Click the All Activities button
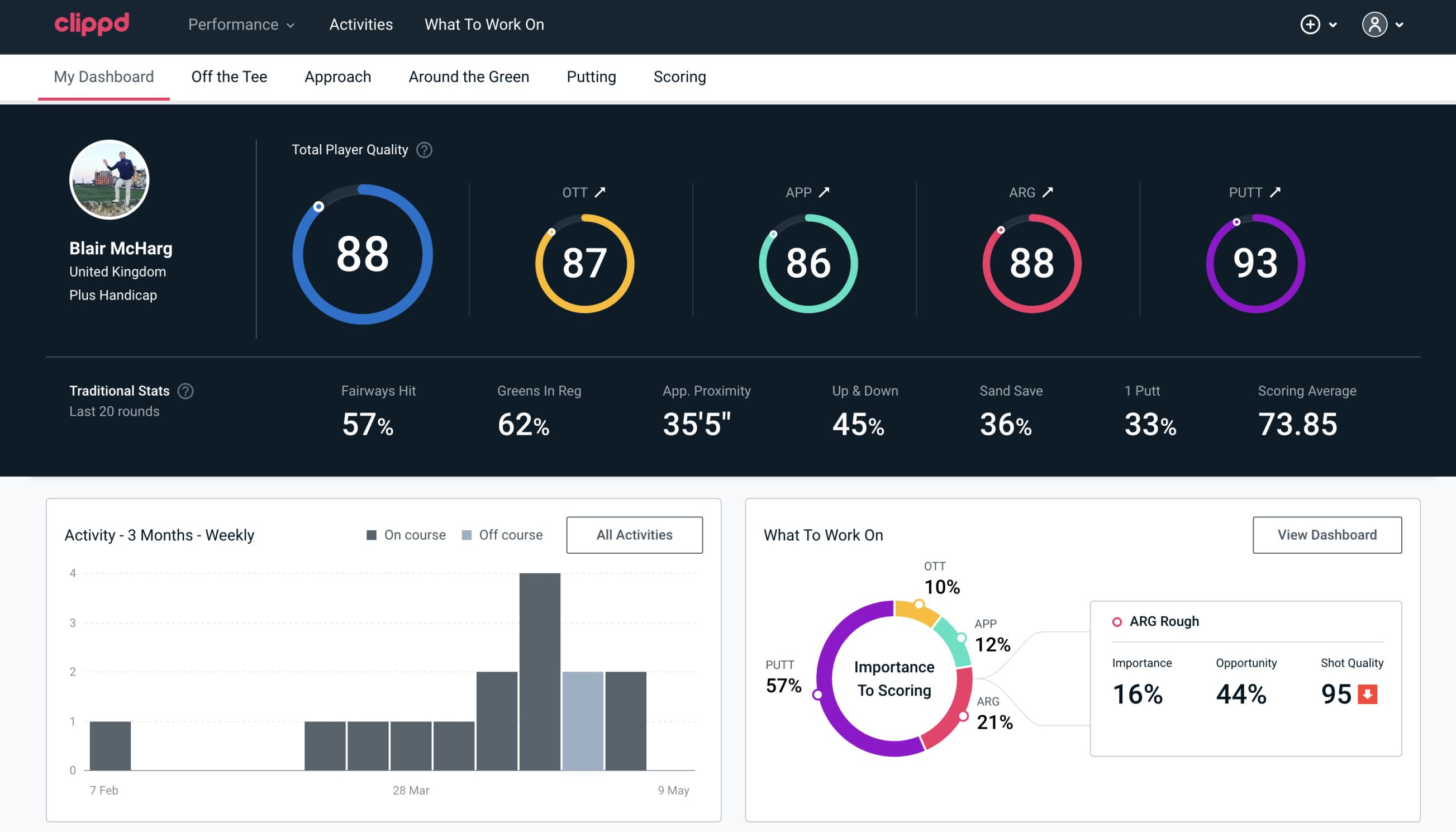 click(634, 534)
